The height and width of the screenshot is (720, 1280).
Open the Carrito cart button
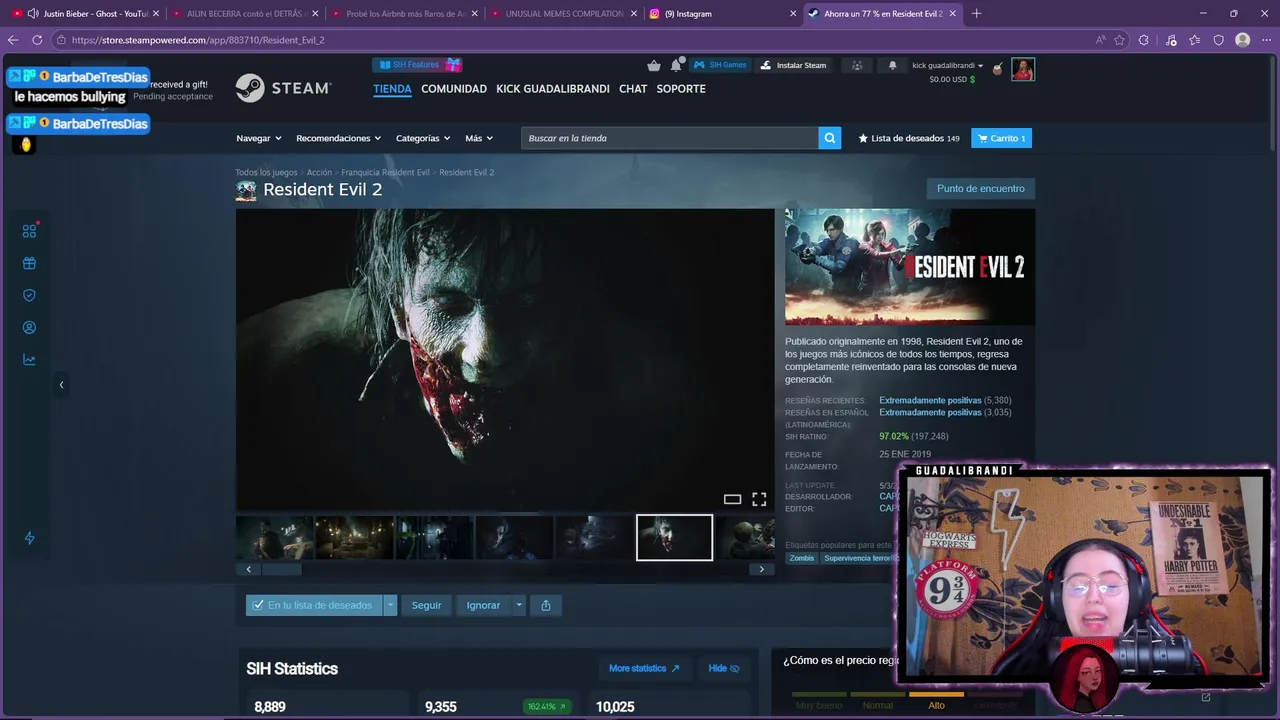pos(1001,138)
